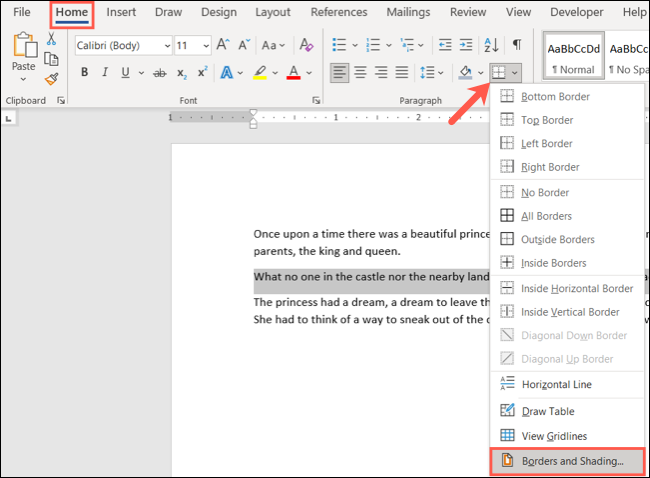Toggle Show/Hide paragraph marks
The image size is (650, 478).
517,45
